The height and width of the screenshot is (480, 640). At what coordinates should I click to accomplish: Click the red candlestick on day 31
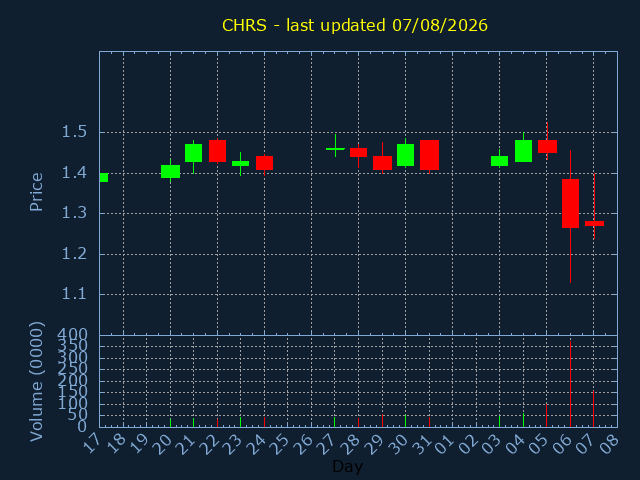click(429, 155)
